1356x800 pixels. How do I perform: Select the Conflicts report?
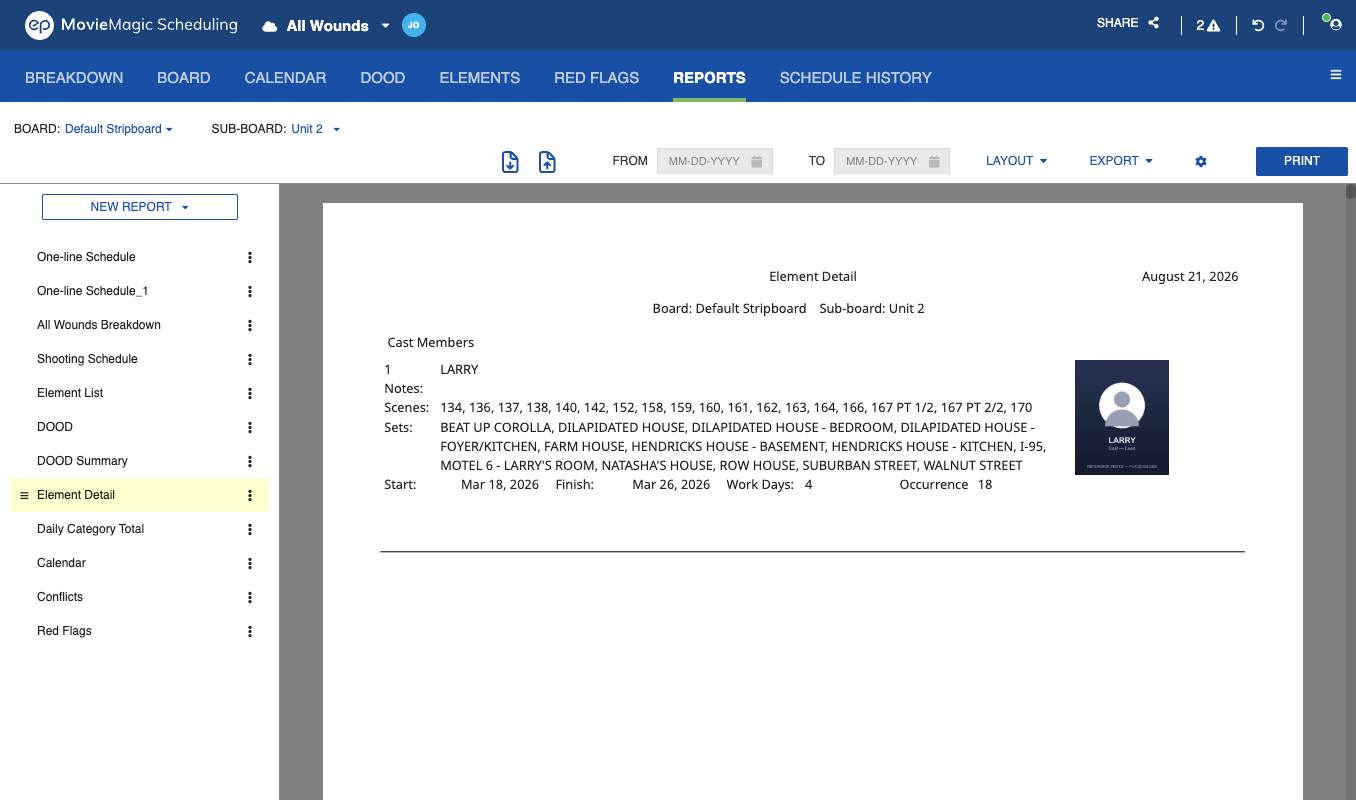[60, 597]
